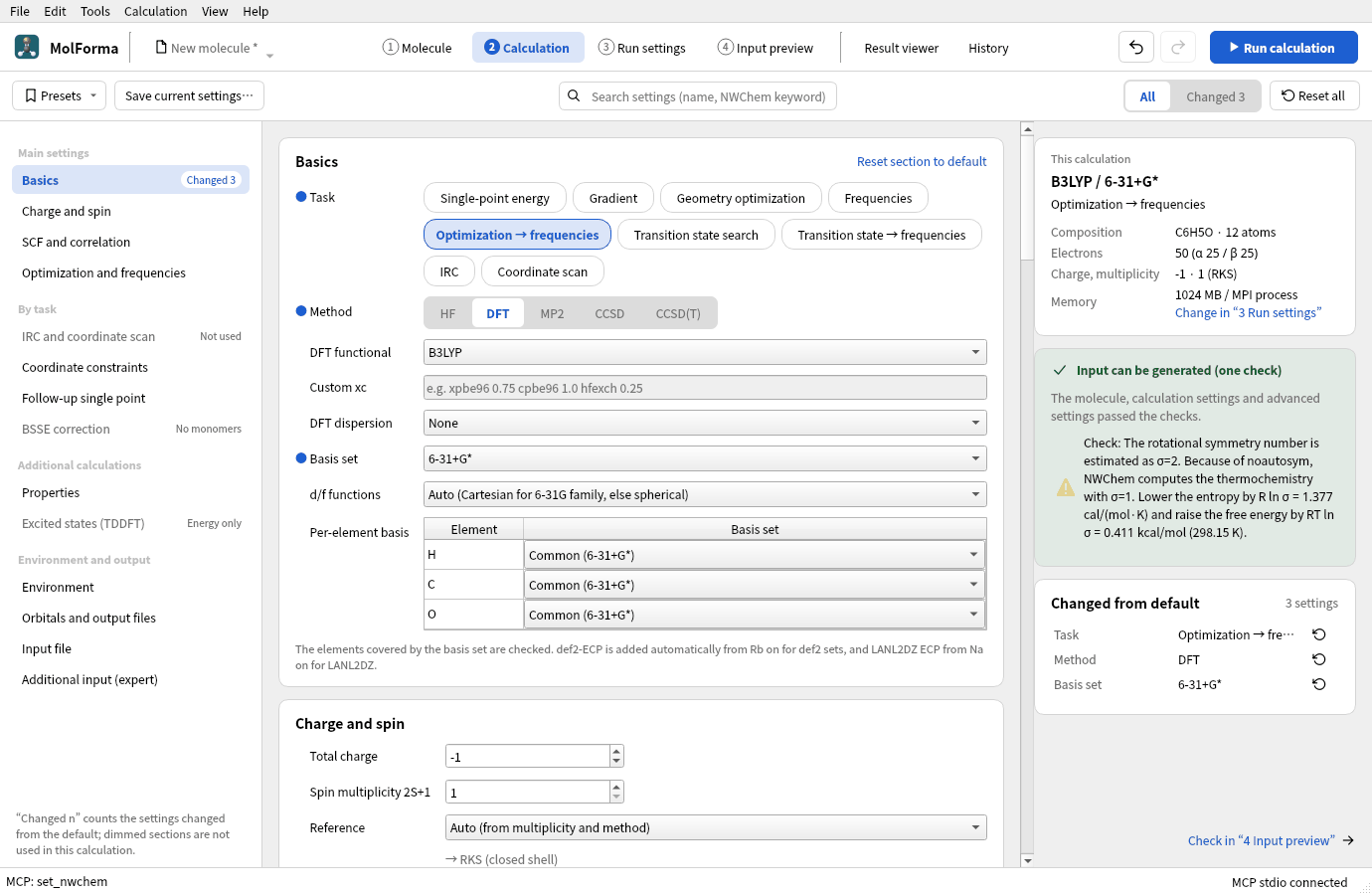Image resolution: width=1372 pixels, height=895 pixels.
Task: Choose the Transition state search task
Action: [x=696, y=235]
